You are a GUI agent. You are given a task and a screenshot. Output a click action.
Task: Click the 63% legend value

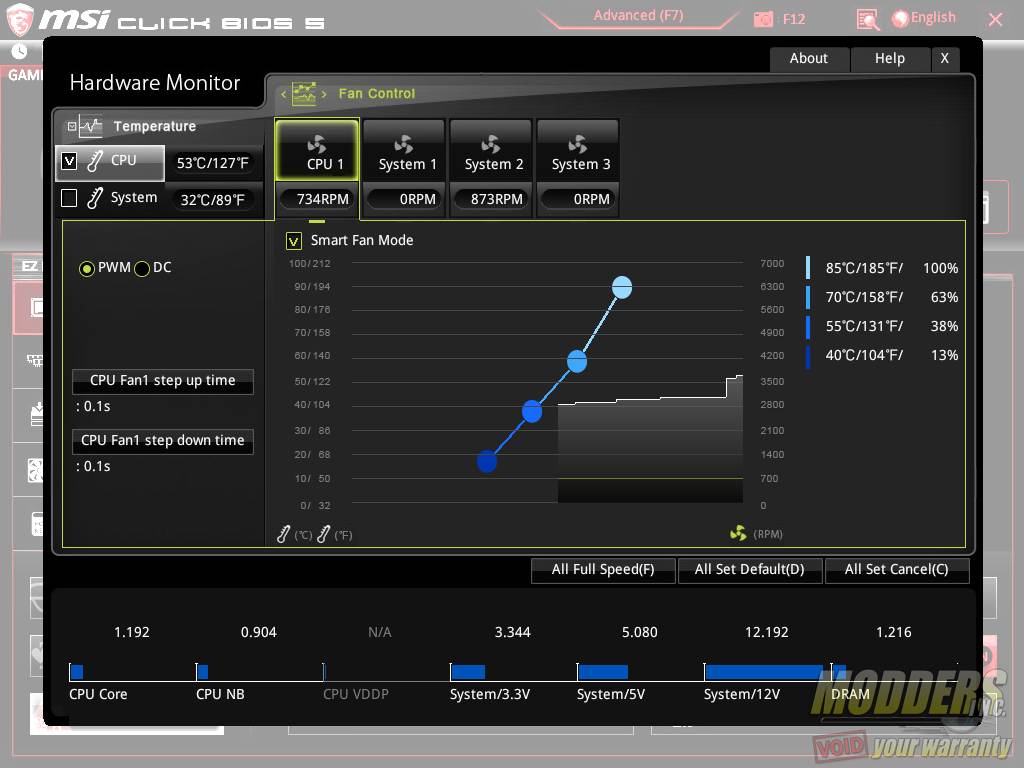point(944,297)
